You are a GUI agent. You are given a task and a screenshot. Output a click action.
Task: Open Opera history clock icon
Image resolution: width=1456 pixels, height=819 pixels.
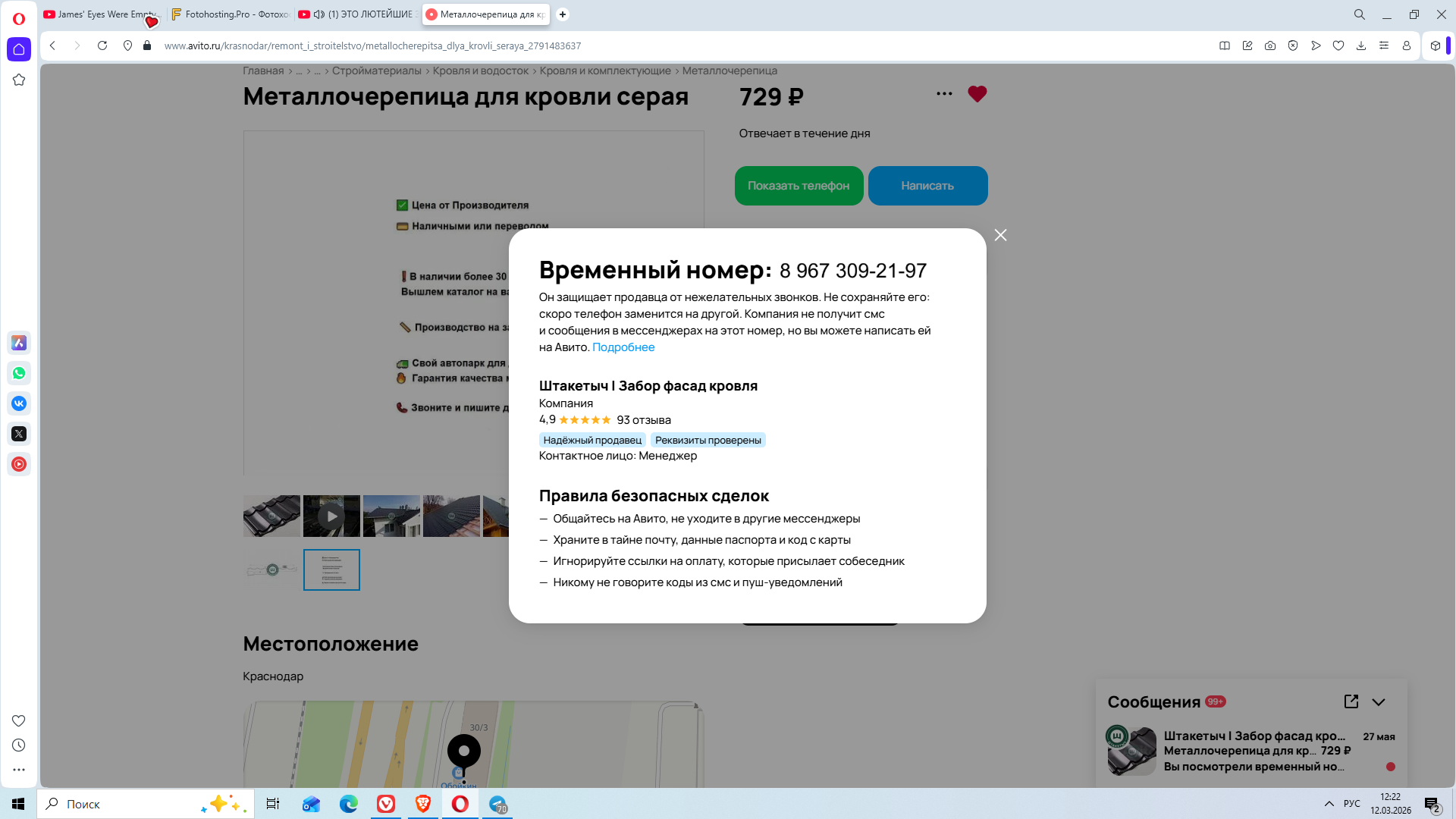pyautogui.click(x=19, y=745)
